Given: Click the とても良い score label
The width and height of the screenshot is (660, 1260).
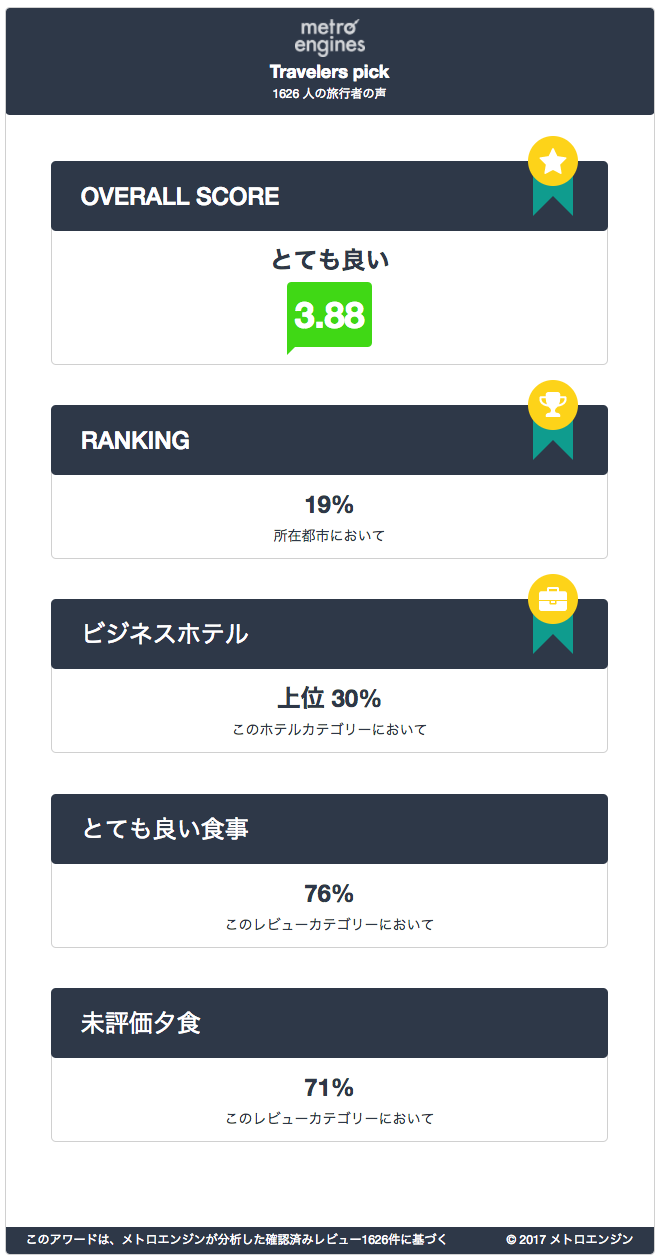Looking at the screenshot, I should (330, 260).
